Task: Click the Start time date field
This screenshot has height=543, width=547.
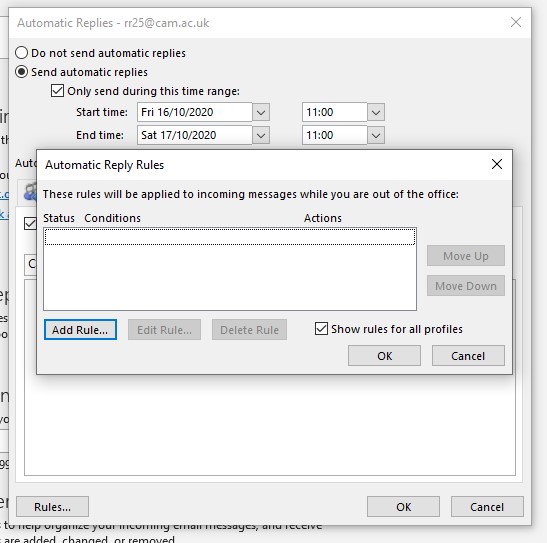Action: [x=195, y=112]
